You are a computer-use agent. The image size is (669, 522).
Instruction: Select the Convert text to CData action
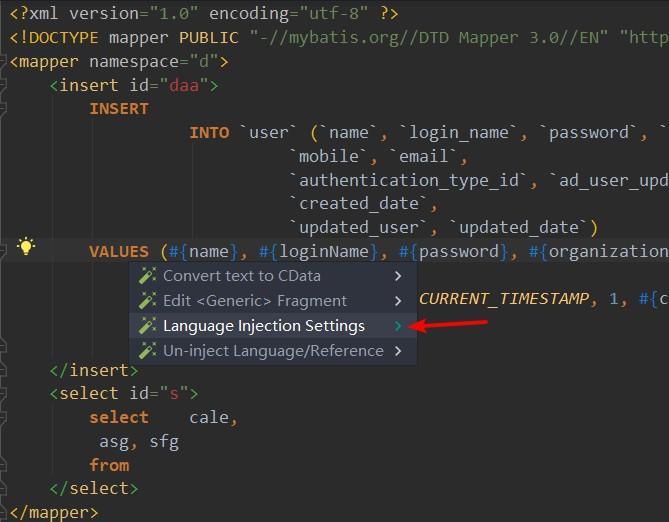coord(242,276)
